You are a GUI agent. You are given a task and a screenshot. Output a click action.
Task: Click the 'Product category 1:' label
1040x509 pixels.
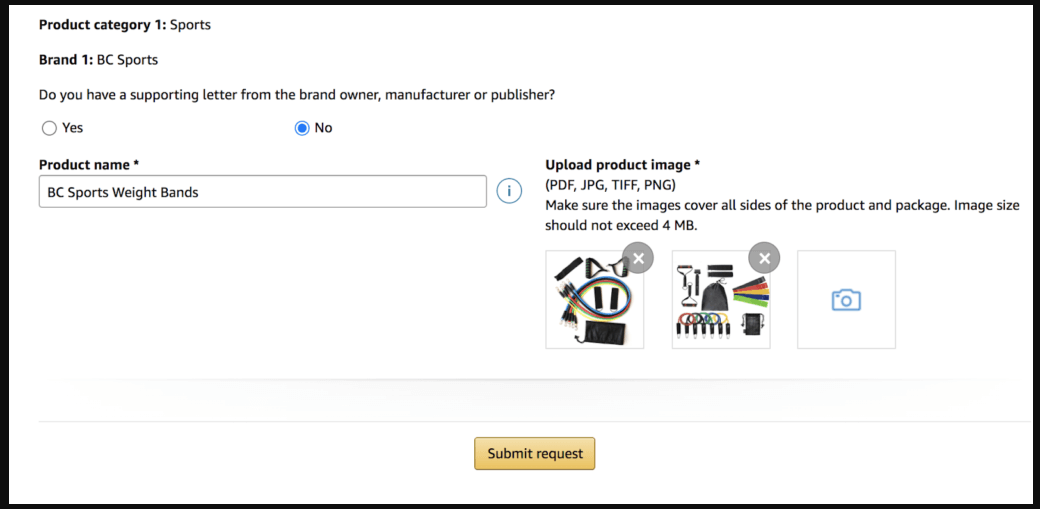[103, 25]
